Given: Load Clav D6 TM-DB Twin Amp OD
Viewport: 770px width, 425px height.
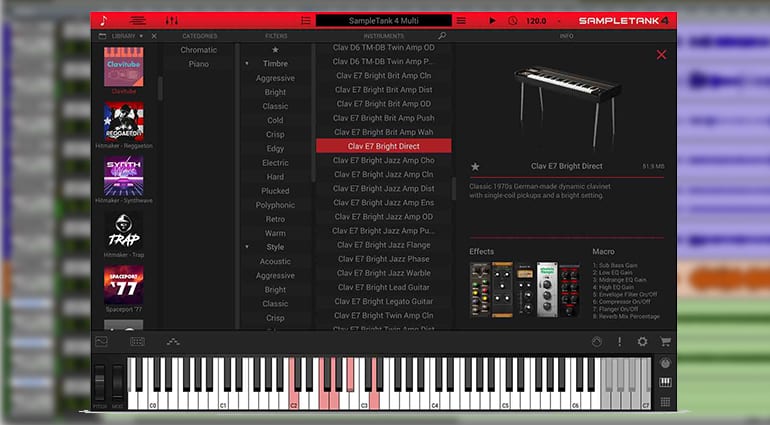Looking at the screenshot, I should tap(384, 47).
